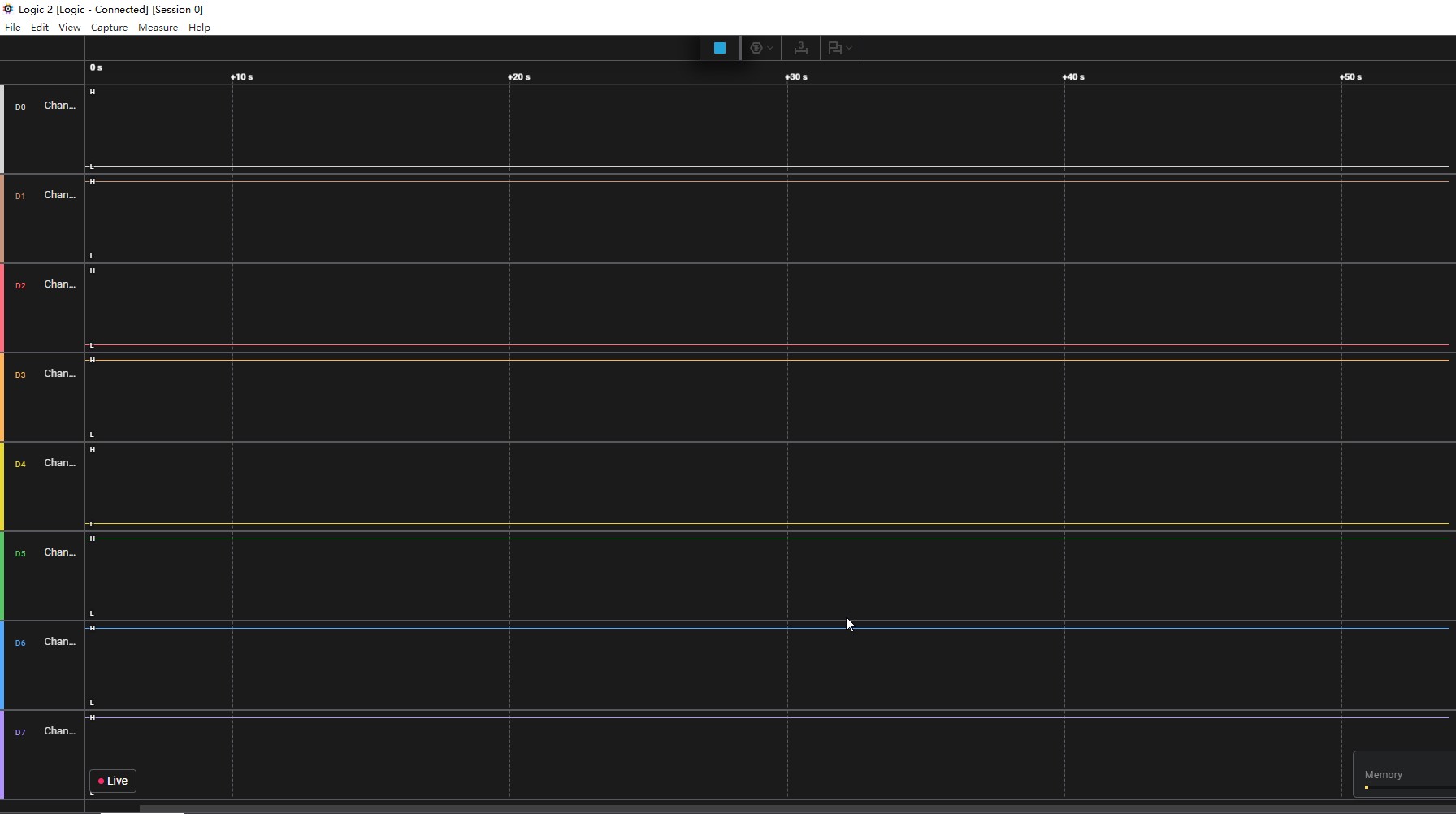Open the Capture menu
Viewport: 1456px width, 814px height.
click(x=110, y=28)
